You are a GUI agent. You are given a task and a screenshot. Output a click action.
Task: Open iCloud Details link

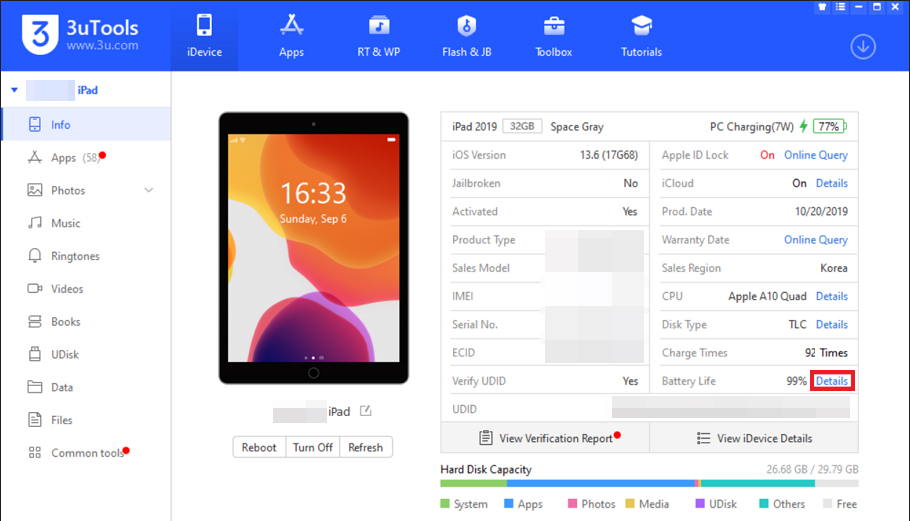point(832,183)
